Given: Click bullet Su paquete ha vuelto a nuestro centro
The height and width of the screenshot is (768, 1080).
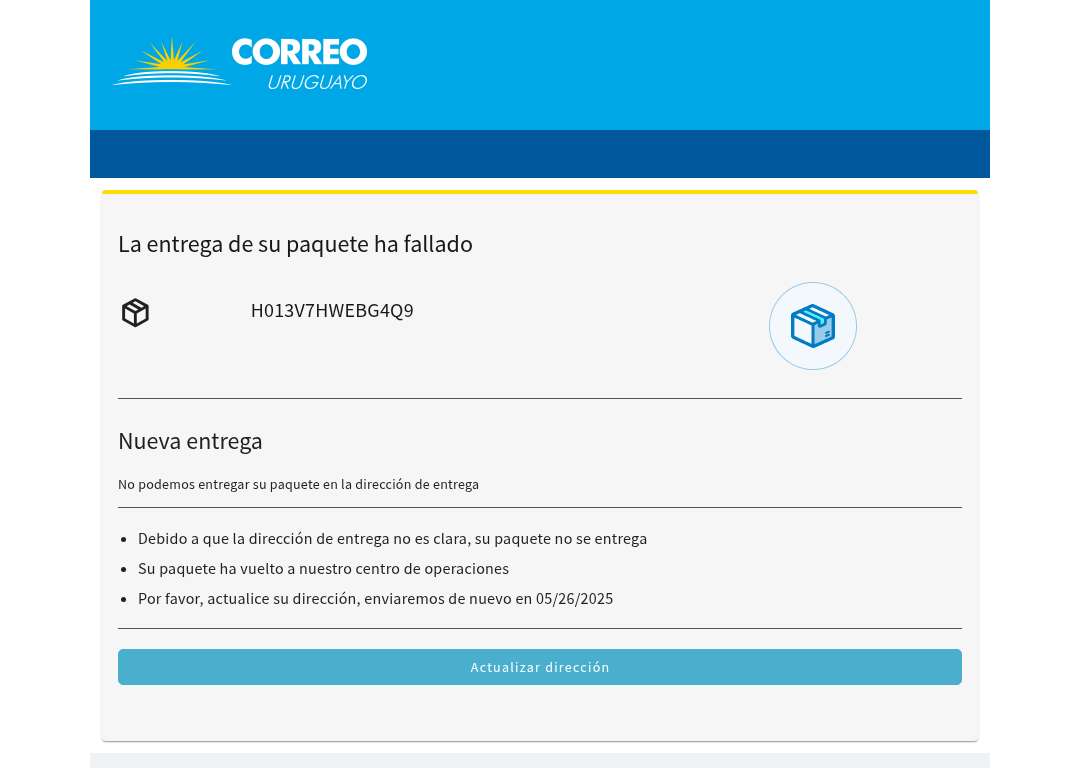Looking at the screenshot, I should click(x=323, y=569).
